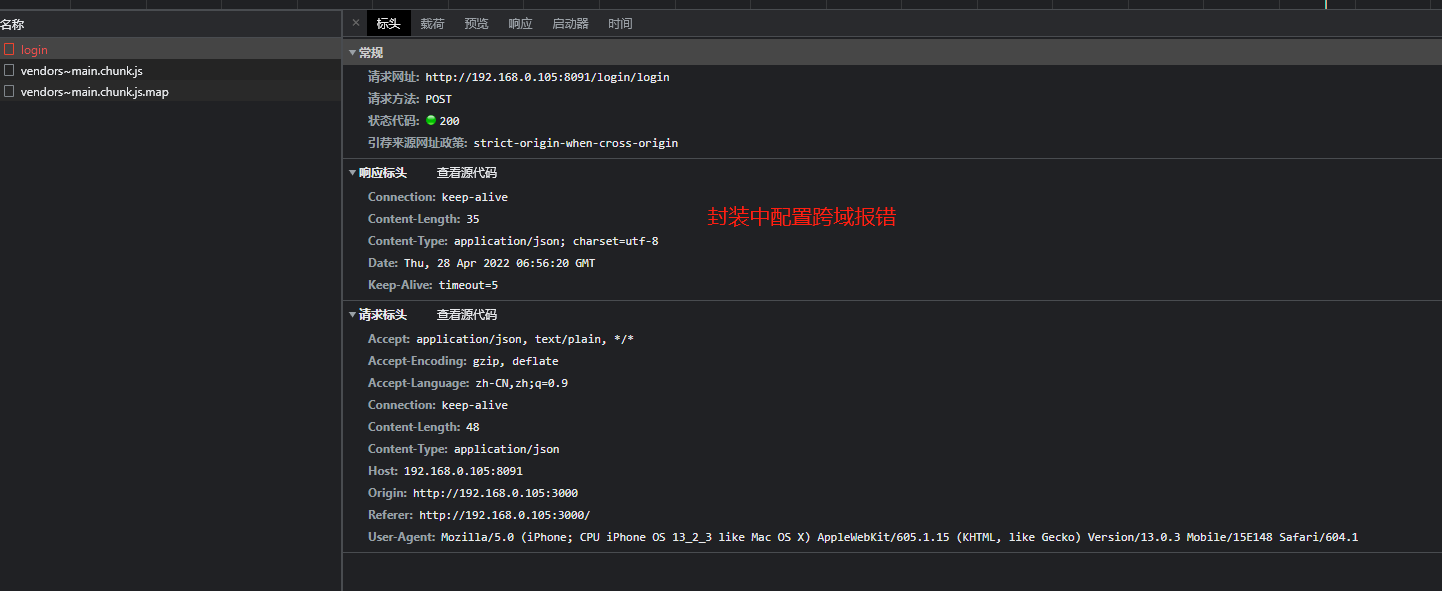Click the request URL http://192.168.0.105:8091/login/login

pos(547,77)
